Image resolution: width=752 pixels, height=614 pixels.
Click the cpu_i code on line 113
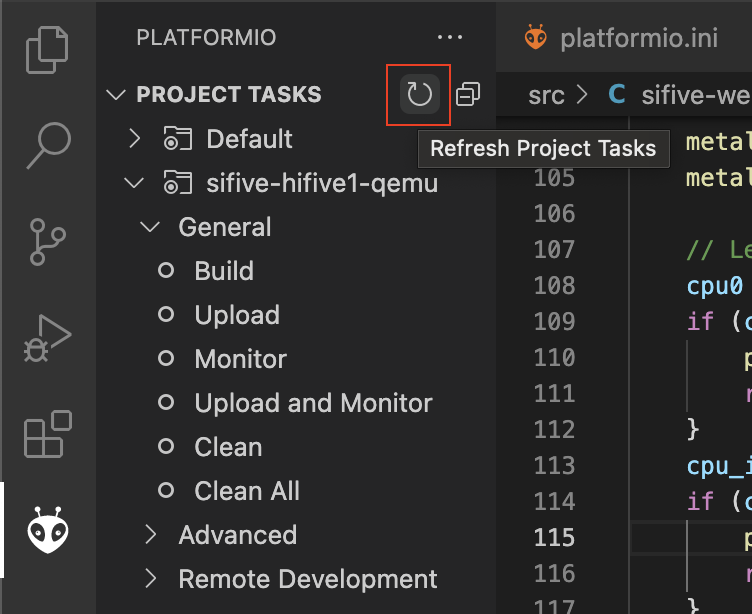tap(719, 466)
